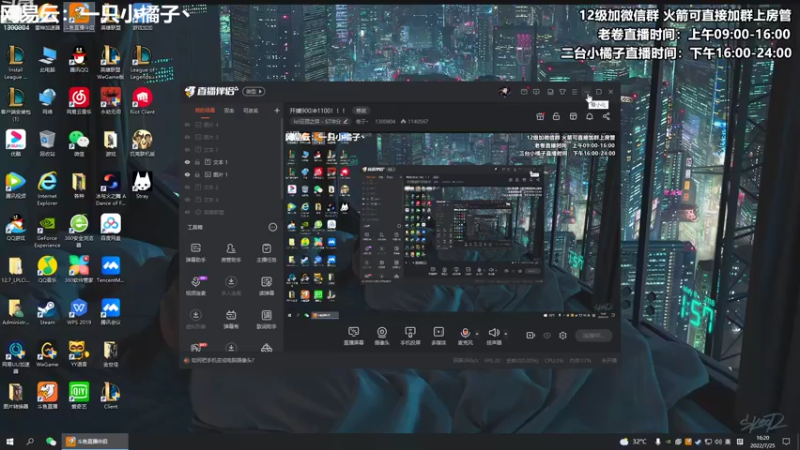800x450 pixels.
Task: Open WeChat from the taskbar
Action: 51,441
